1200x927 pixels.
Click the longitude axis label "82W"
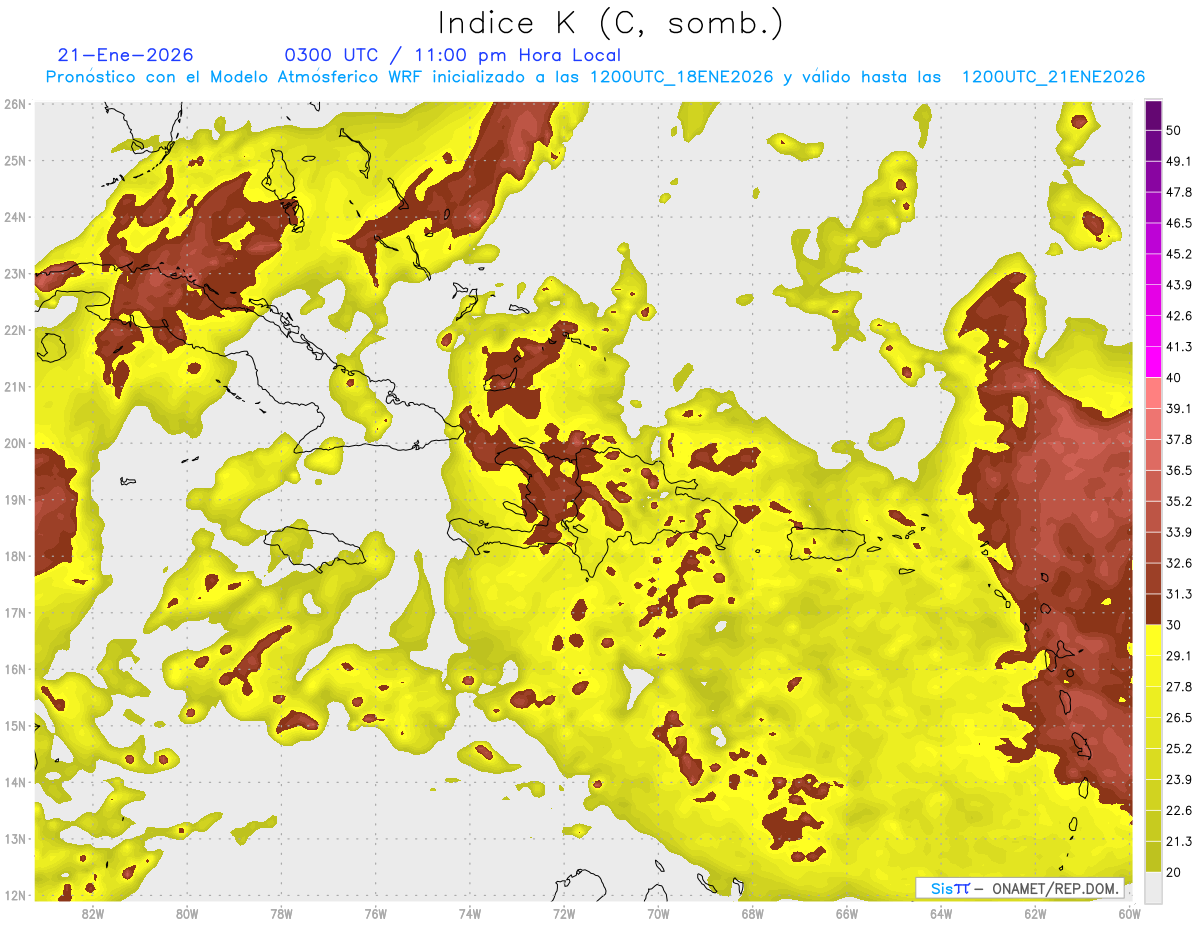pos(92,914)
